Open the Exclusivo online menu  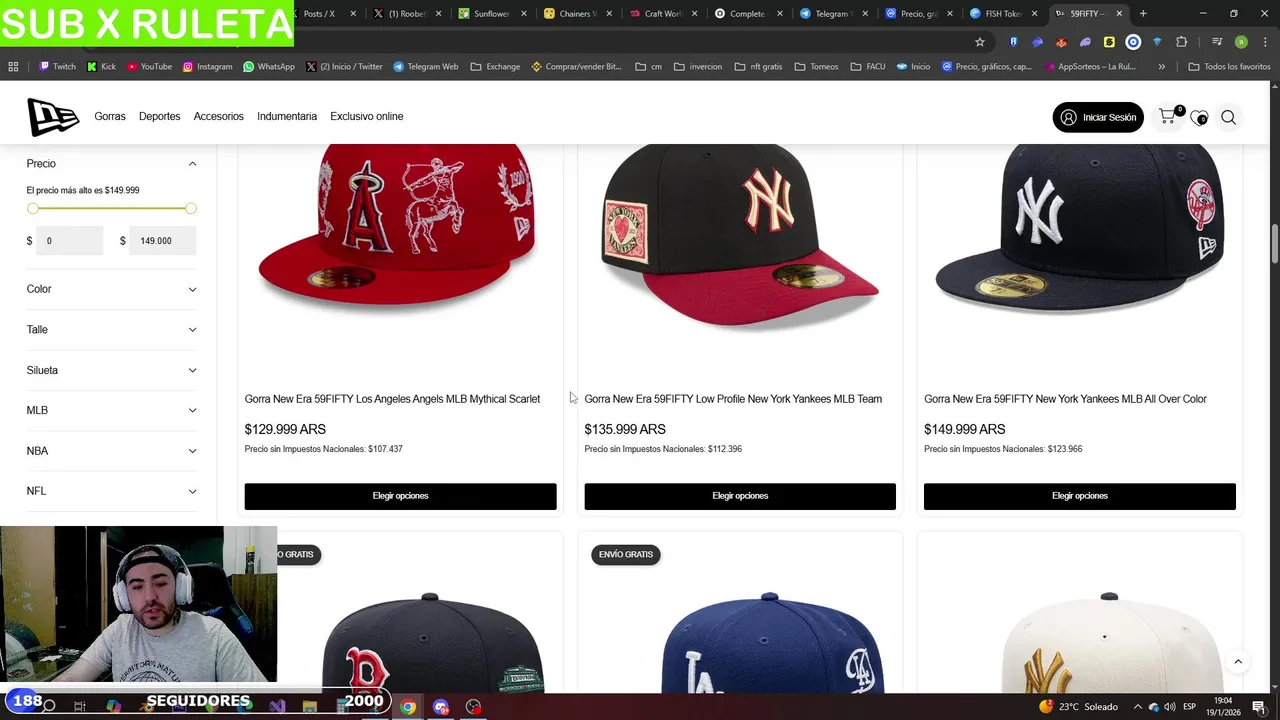[x=367, y=117]
